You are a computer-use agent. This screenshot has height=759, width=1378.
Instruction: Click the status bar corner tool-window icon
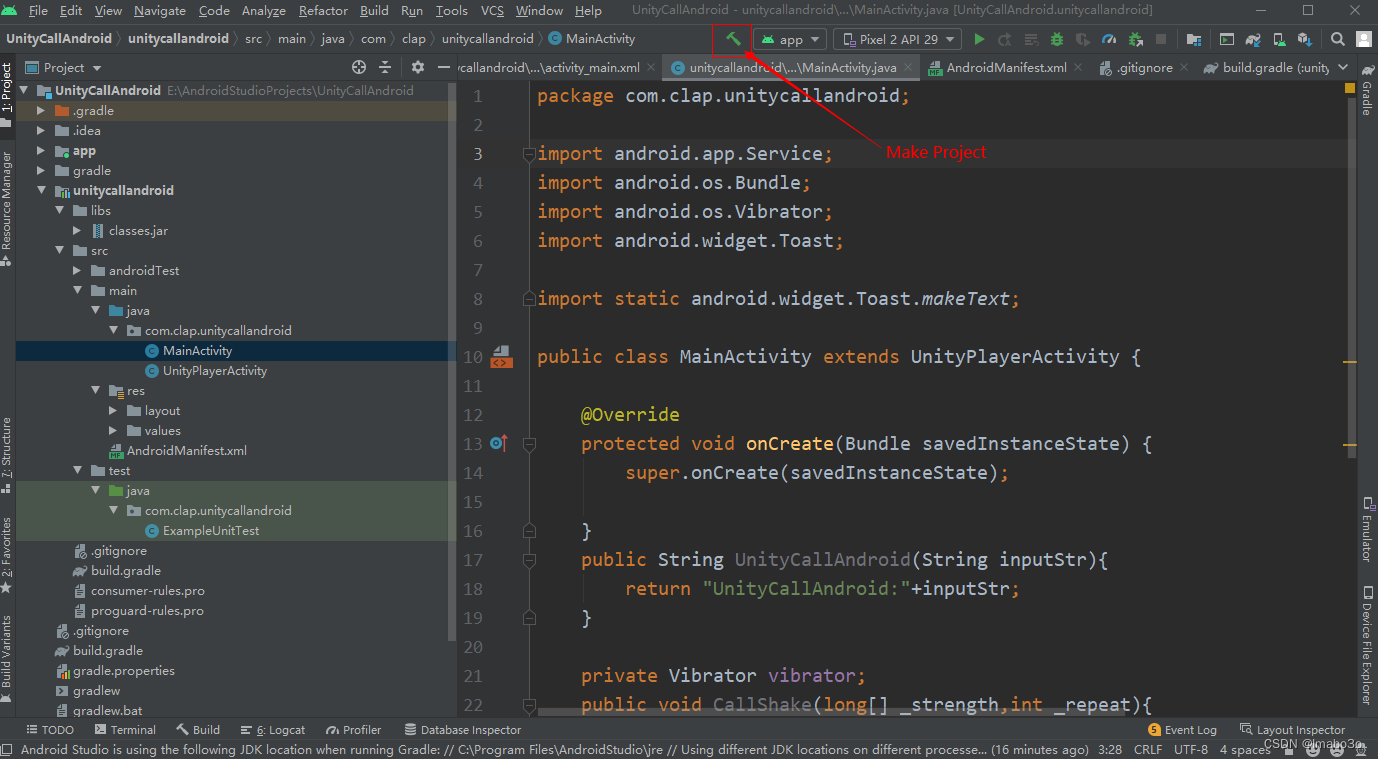(8, 749)
